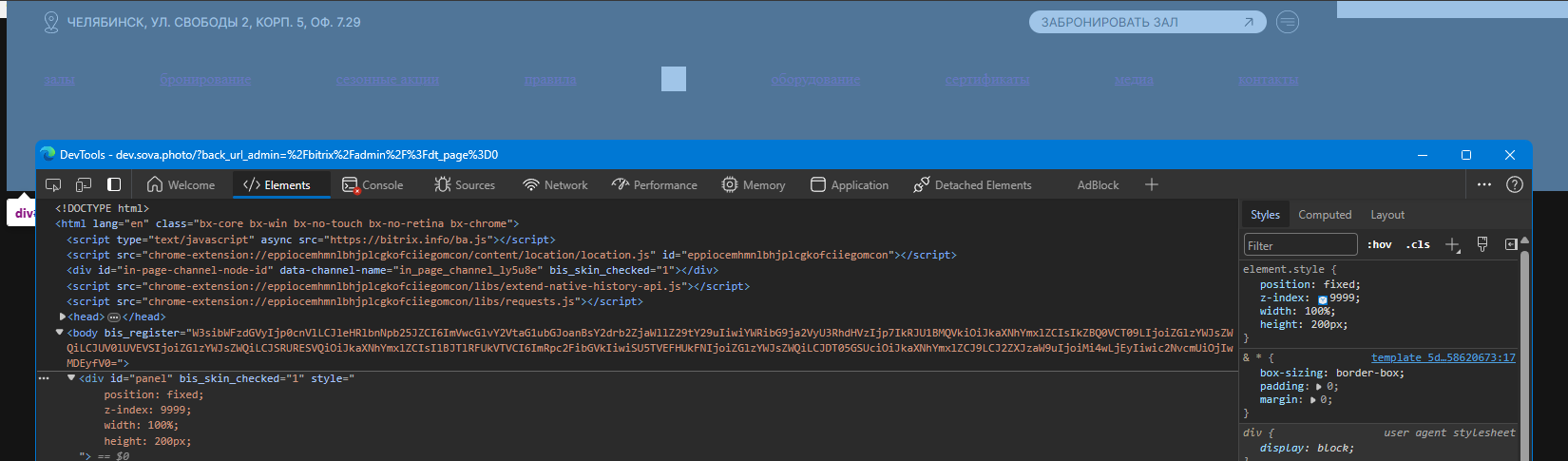The width and height of the screenshot is (1568, 461).
Task: Click the "display: block;" declaration
Action: [x=1307, y=448]
